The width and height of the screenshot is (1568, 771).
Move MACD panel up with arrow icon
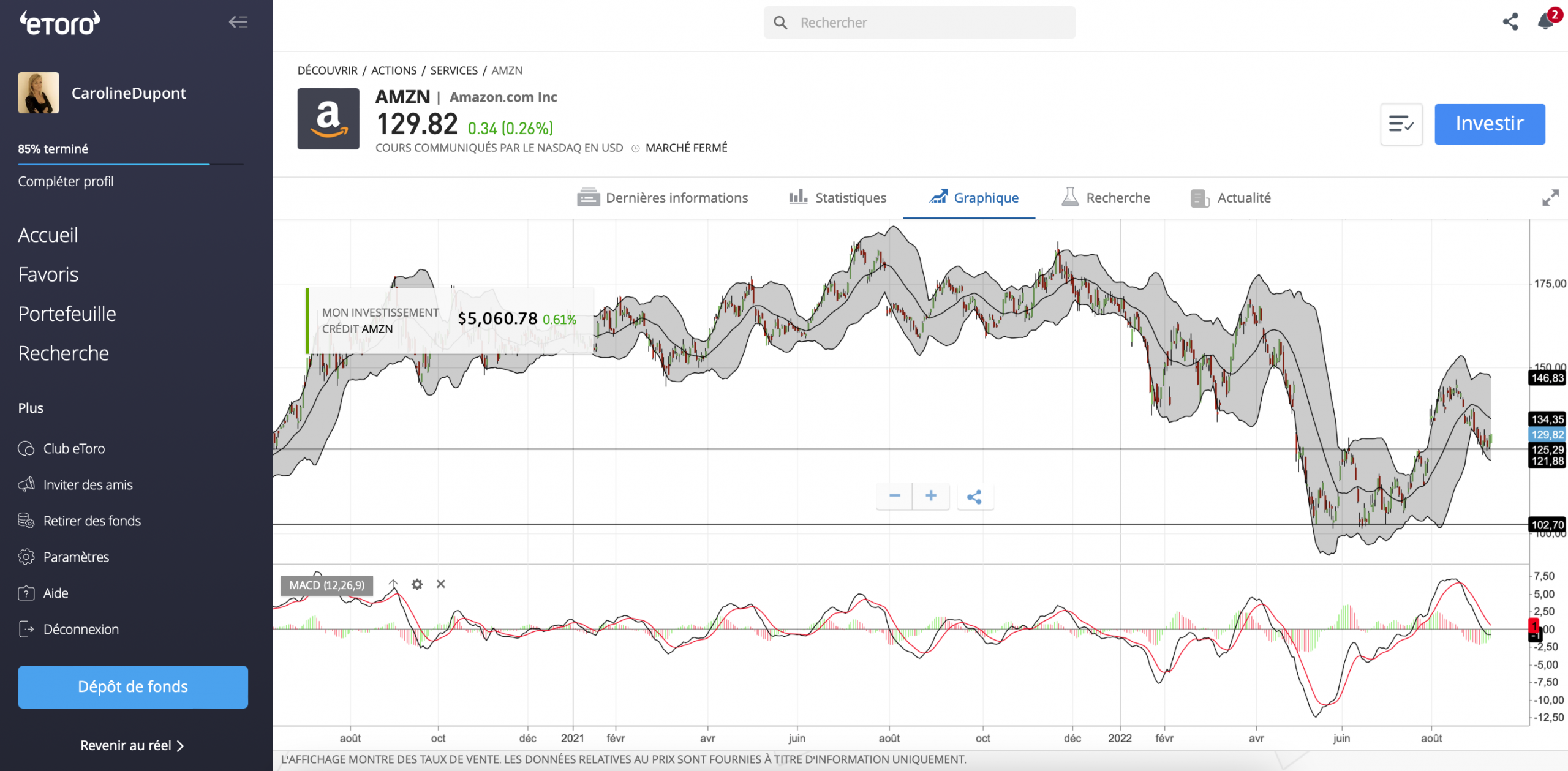[393, 584]
